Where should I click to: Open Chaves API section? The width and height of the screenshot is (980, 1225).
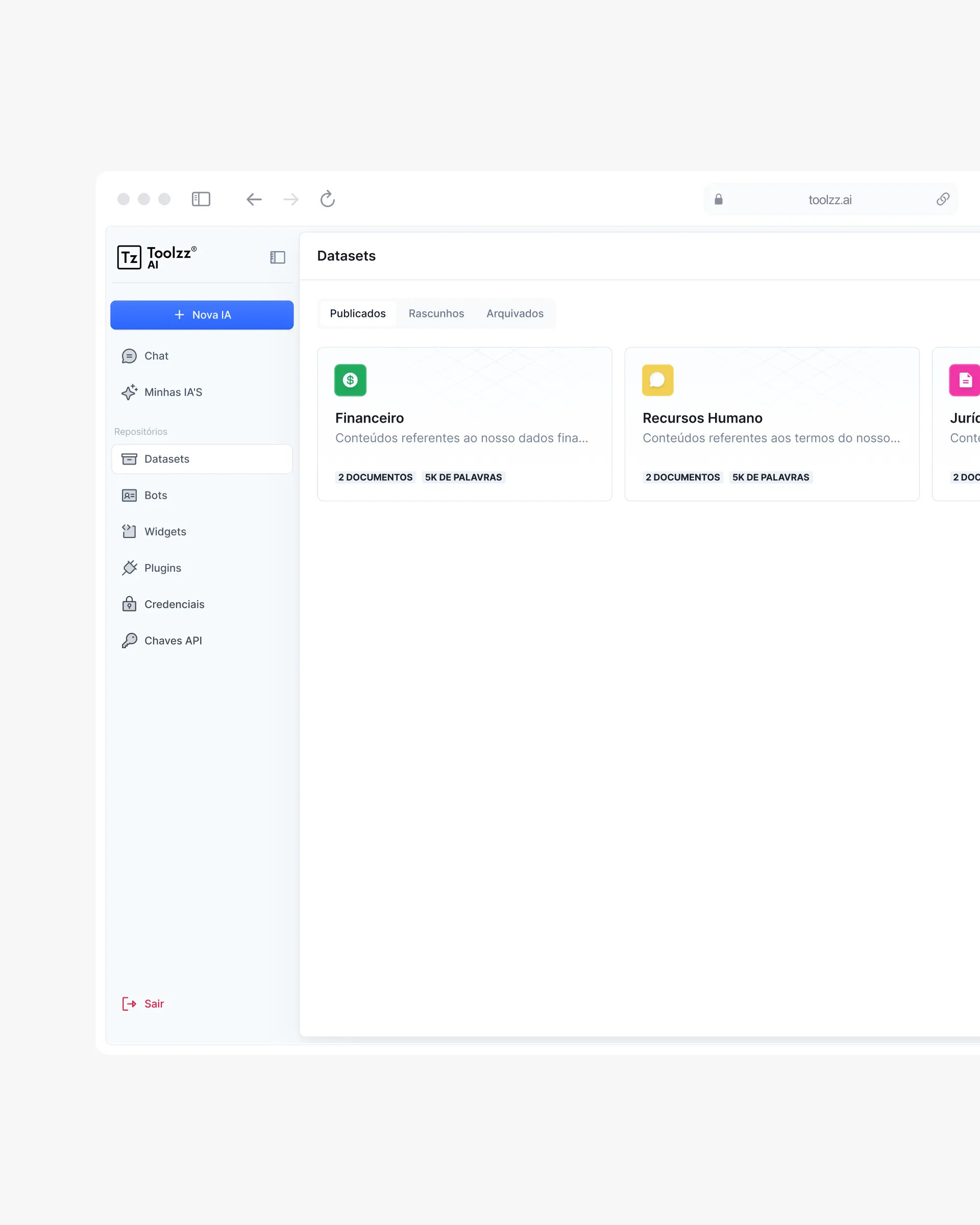[173, 641]
